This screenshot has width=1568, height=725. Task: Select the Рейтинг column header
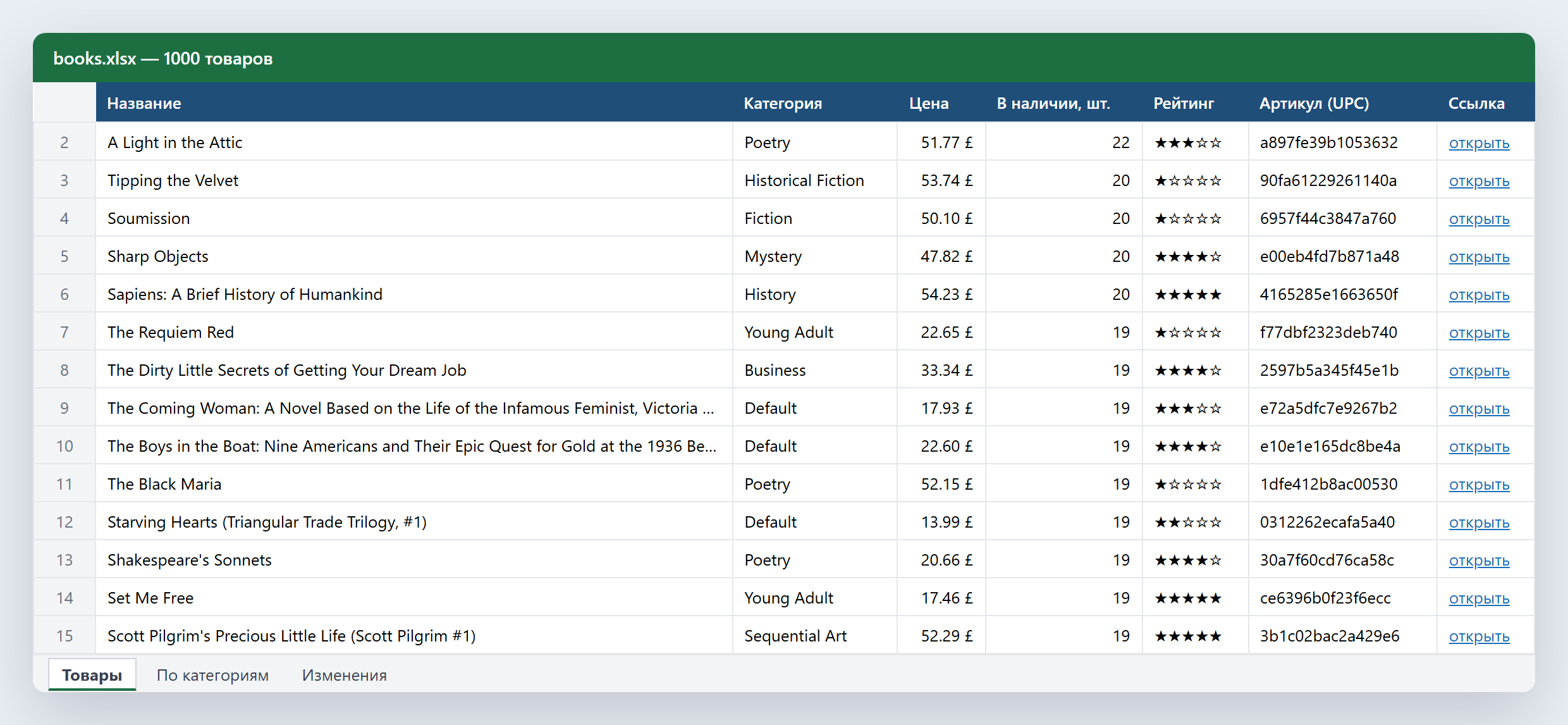pos(1196,102)
